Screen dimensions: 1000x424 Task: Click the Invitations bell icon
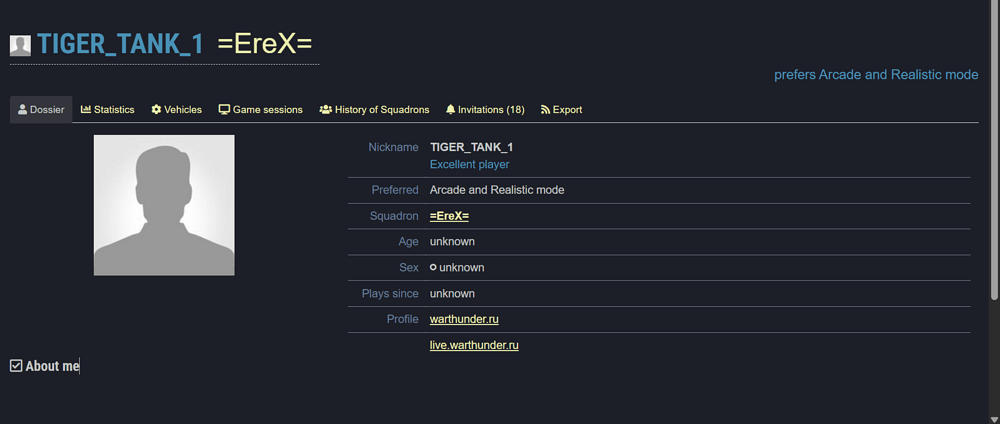[451, 110]
